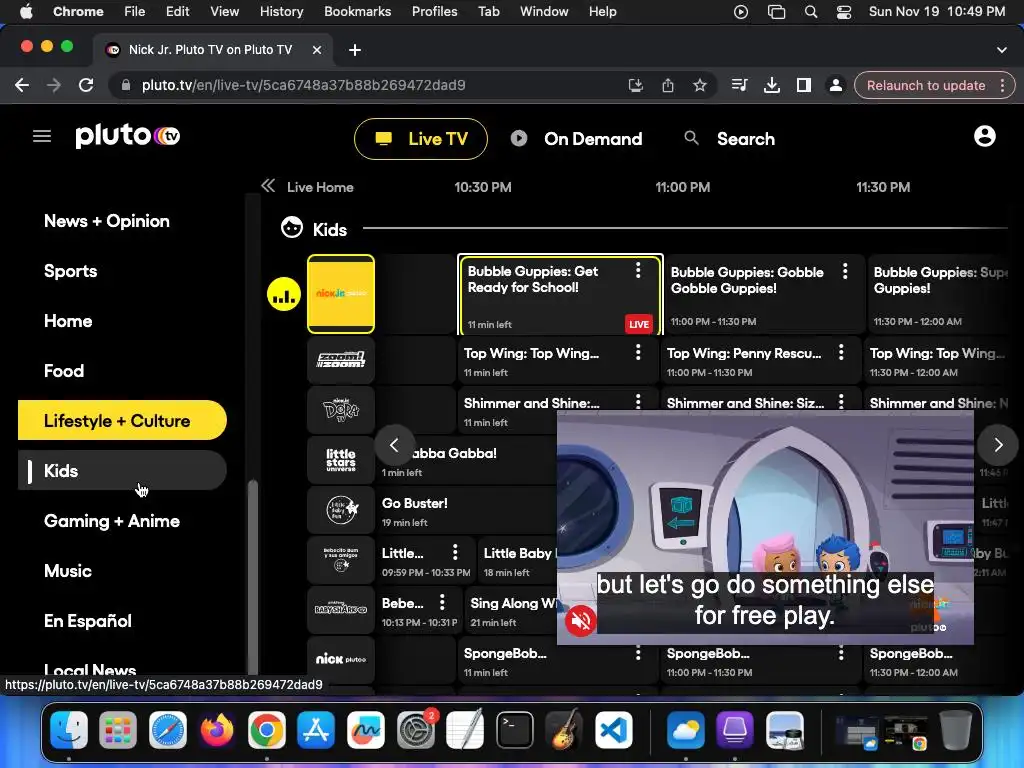Select Music category
The height and width of the screenshot is (768, 1024).
click(68, 571)
